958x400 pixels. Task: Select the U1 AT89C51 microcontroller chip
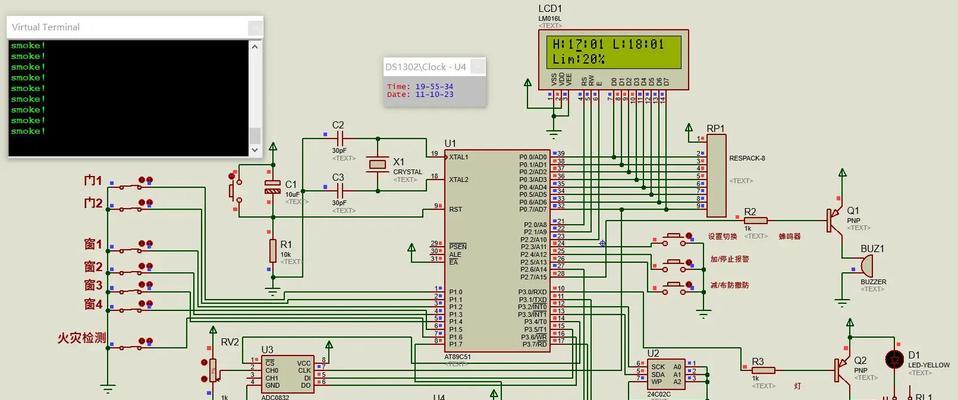[497, 250]
